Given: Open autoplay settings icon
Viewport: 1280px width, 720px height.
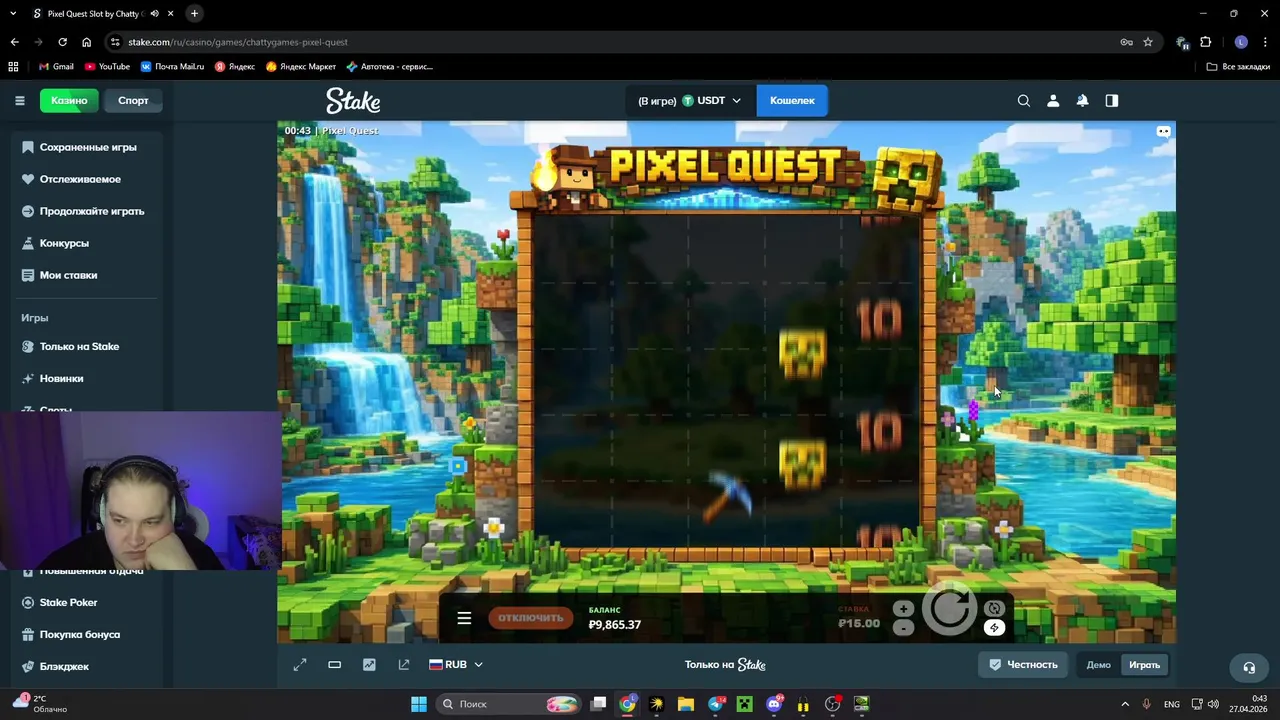Looking at the screenshot, I should click(x=994, y=608).
